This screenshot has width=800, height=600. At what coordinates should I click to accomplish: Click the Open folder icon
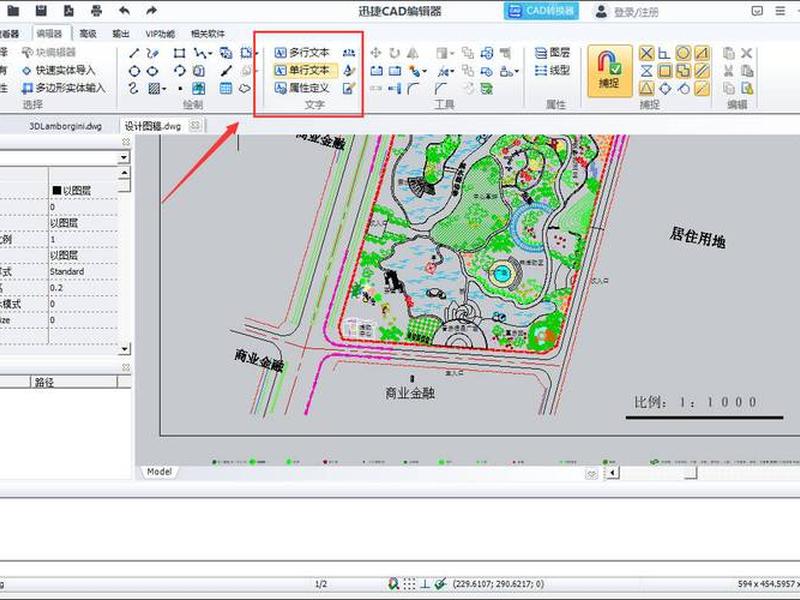click(13, 10)
